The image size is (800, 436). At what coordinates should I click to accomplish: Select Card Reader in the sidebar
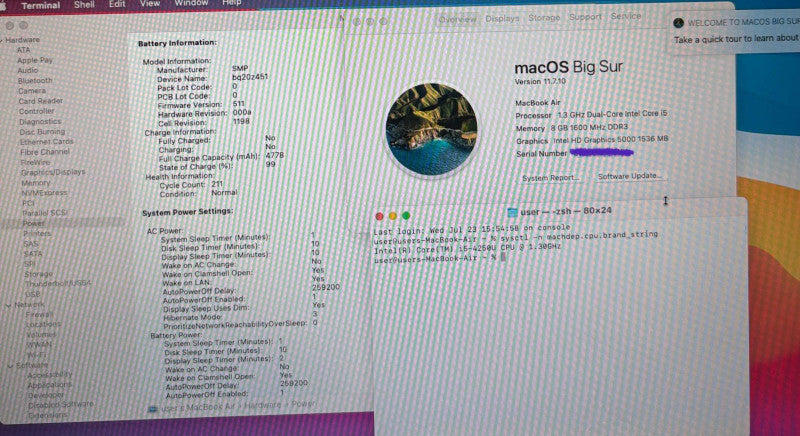pos(41,101)
